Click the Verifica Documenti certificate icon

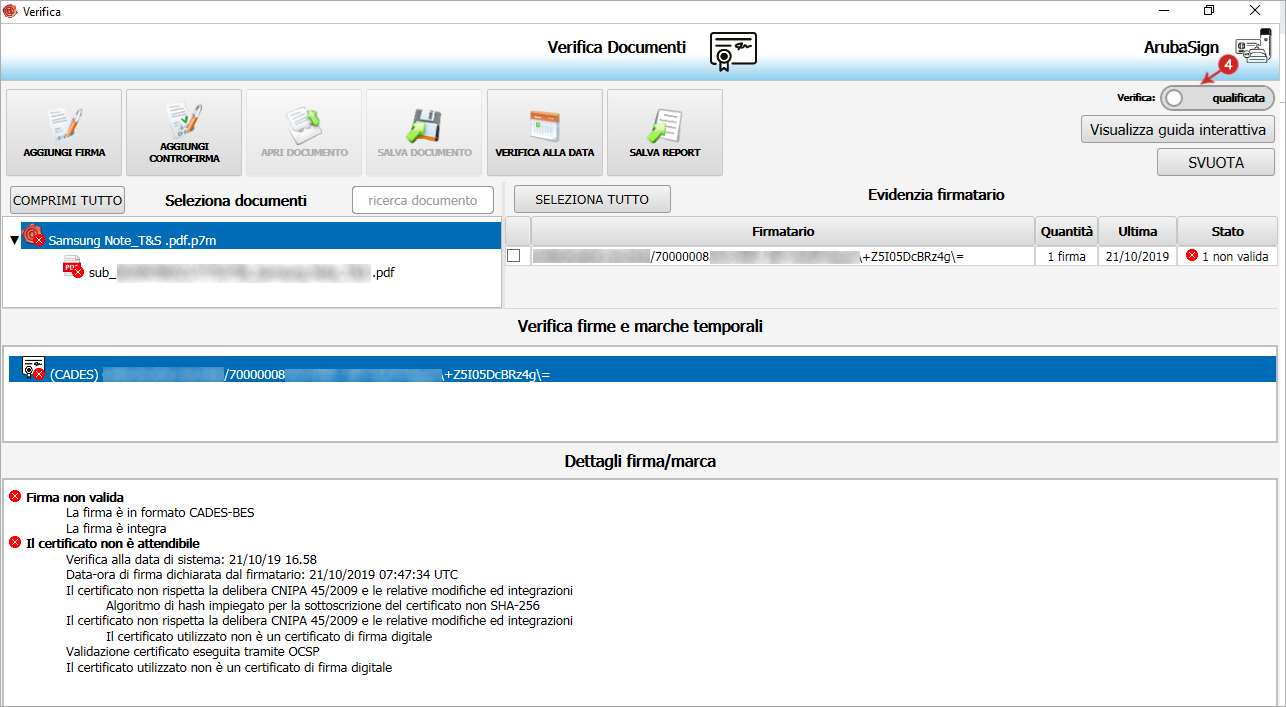733,49
